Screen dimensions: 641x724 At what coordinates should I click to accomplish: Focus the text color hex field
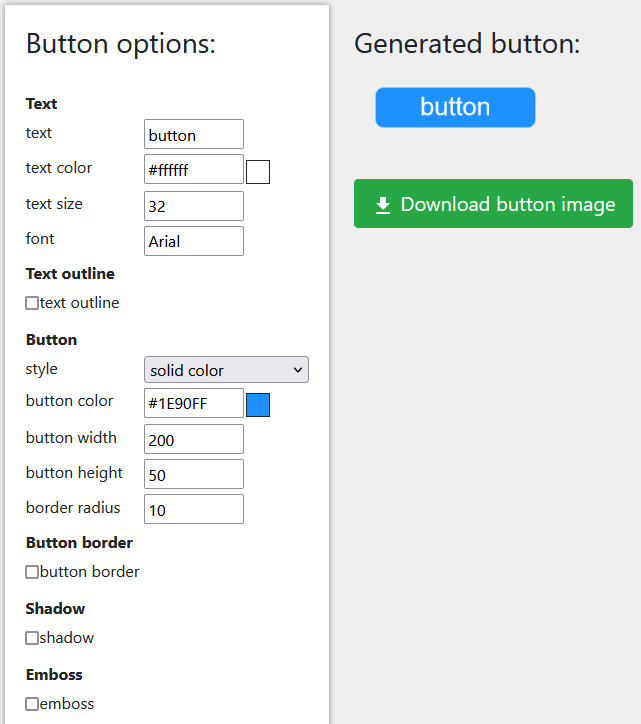tap(194, 170)
